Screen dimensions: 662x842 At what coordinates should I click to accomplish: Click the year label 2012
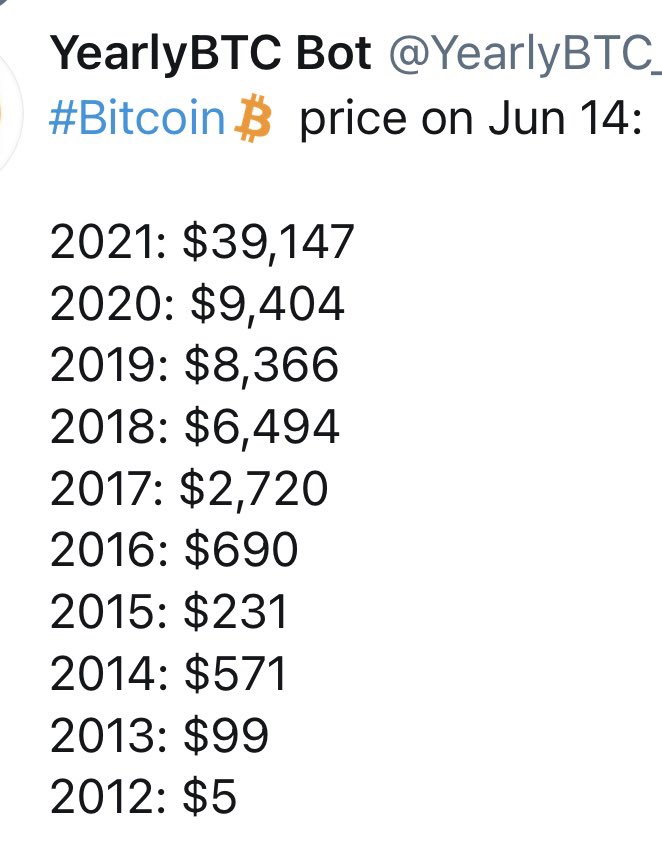(103, 796)
